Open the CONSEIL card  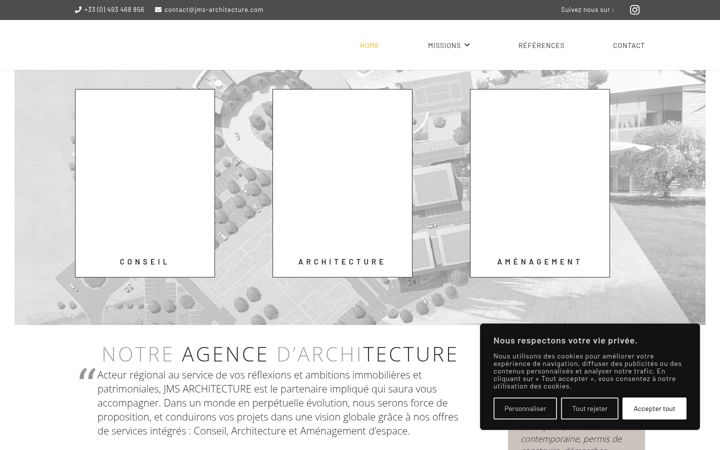coord(145,183)
